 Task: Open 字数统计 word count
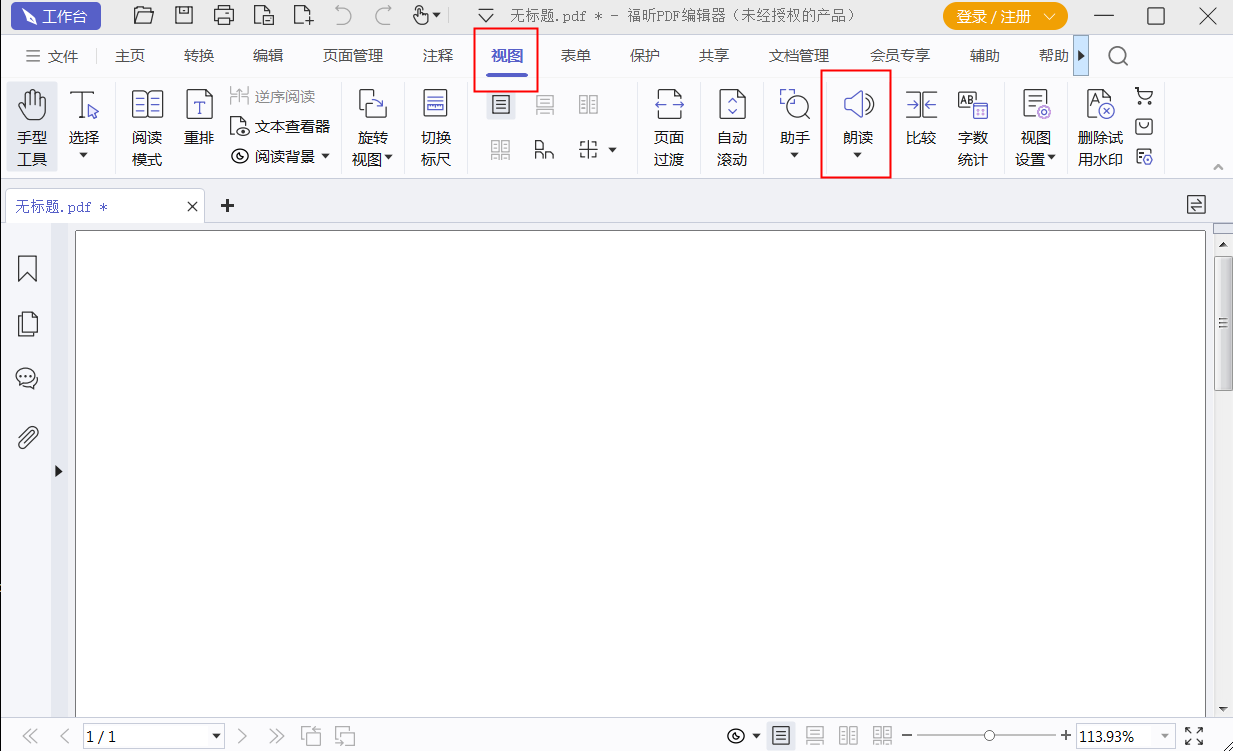coord(972,127)
